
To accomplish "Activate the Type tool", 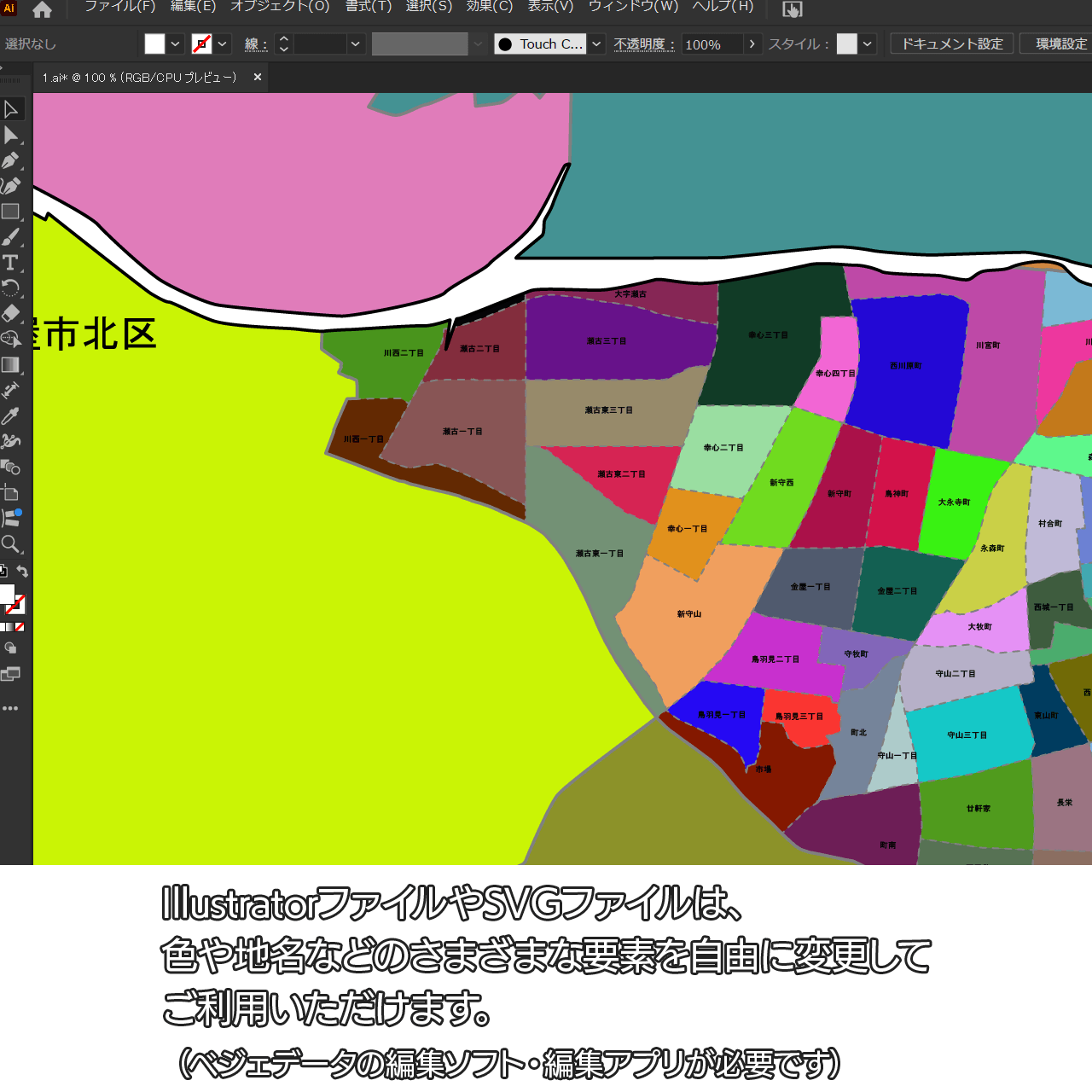I will (x=11, y=263).
